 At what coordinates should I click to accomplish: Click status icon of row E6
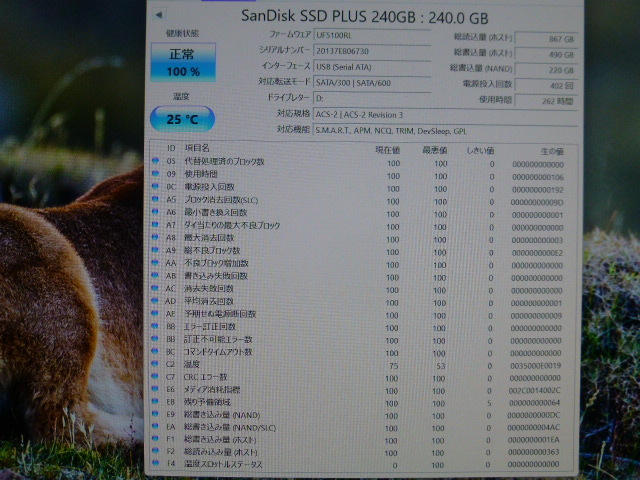coord(155,389)
